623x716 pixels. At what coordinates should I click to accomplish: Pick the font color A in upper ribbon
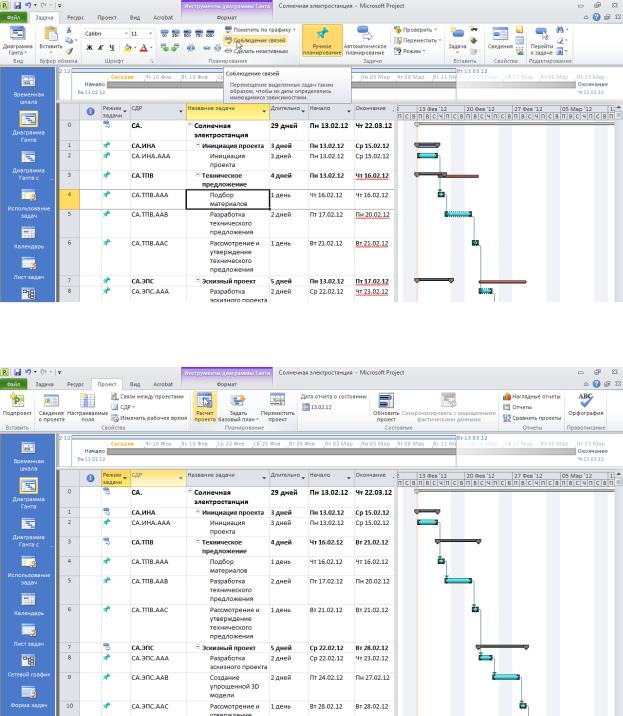click(143, 47)
